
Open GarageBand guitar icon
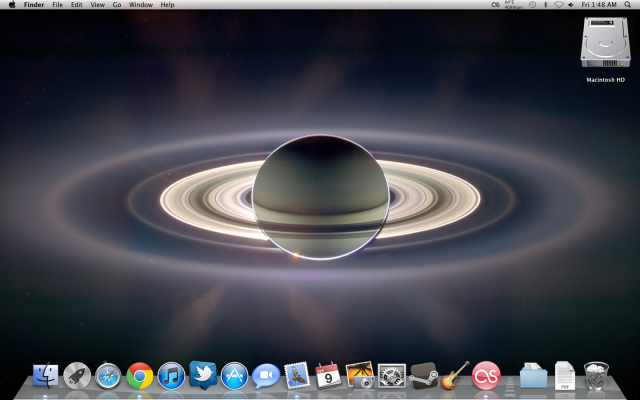click(x=455, y=375)
